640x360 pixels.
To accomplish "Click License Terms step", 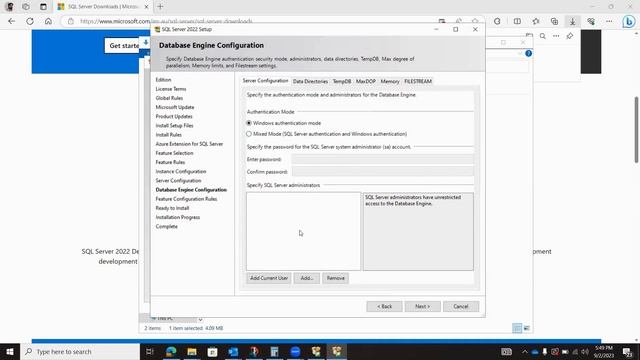I will pos(171,89).
